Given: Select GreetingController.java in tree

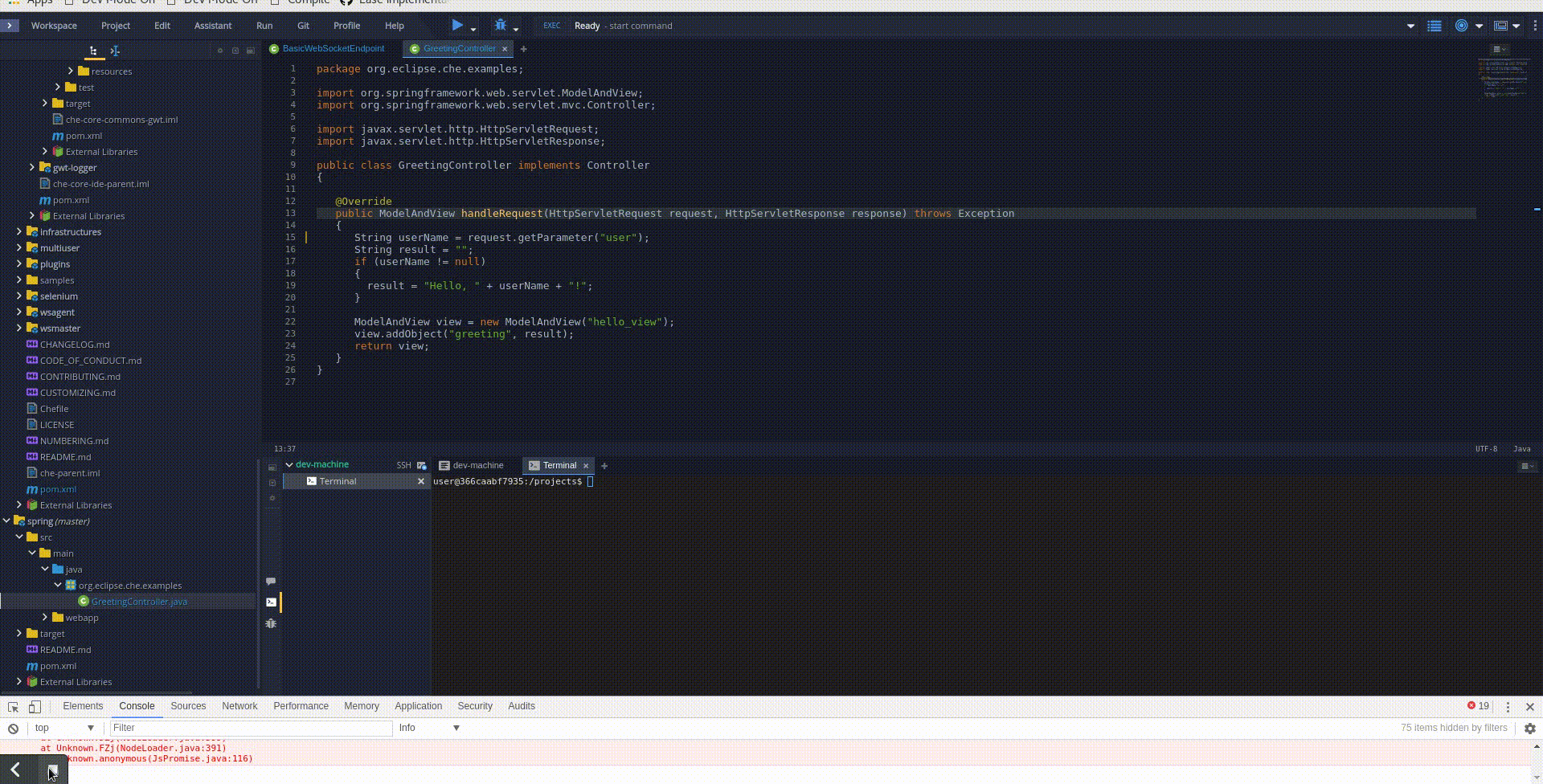Looking at the screenshot, I should 139,602.
